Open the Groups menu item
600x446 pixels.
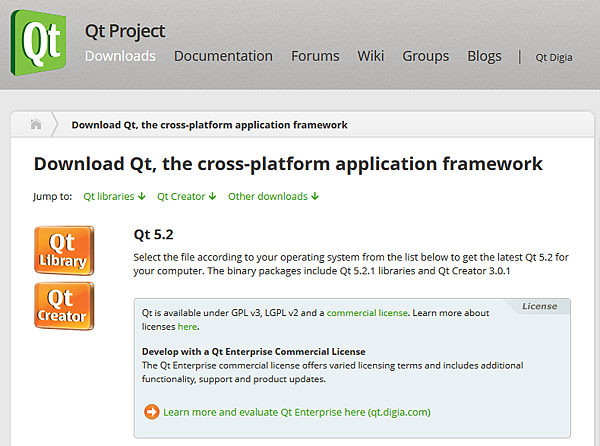coord(426,57)
